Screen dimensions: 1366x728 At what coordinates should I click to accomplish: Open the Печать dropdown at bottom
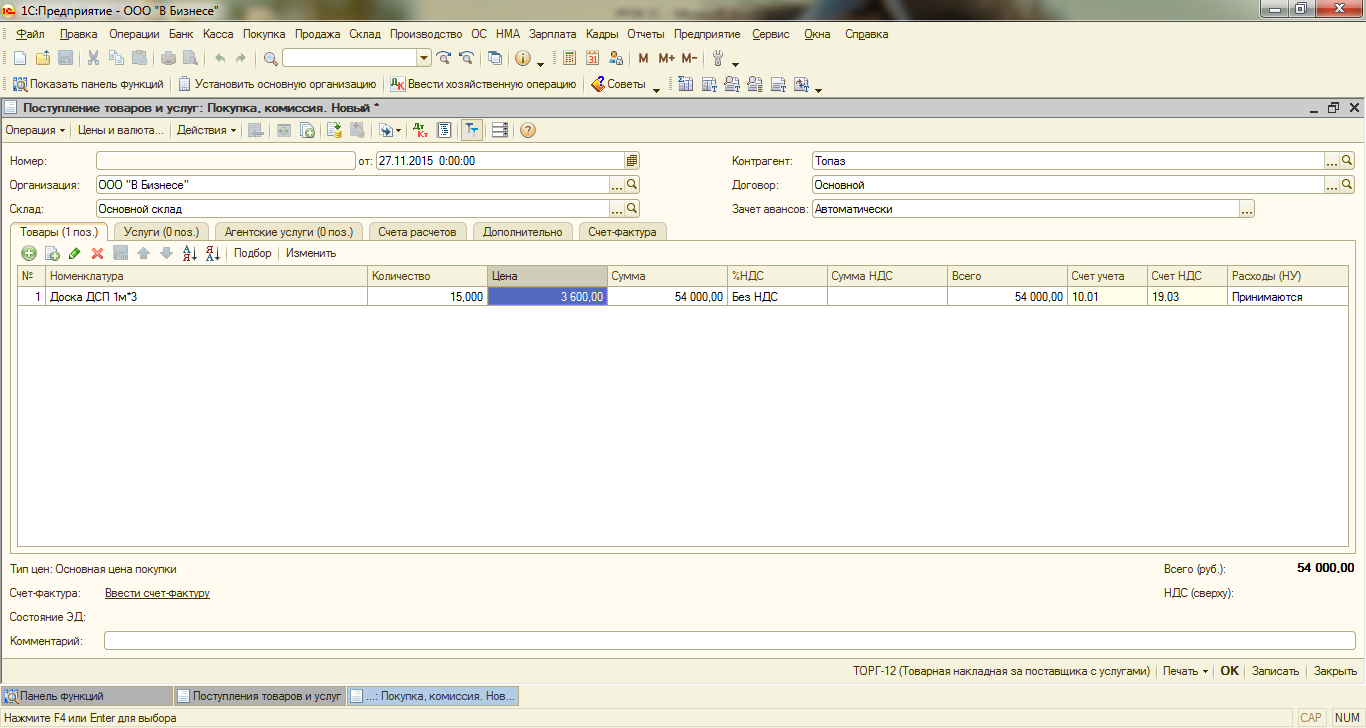1185,671
